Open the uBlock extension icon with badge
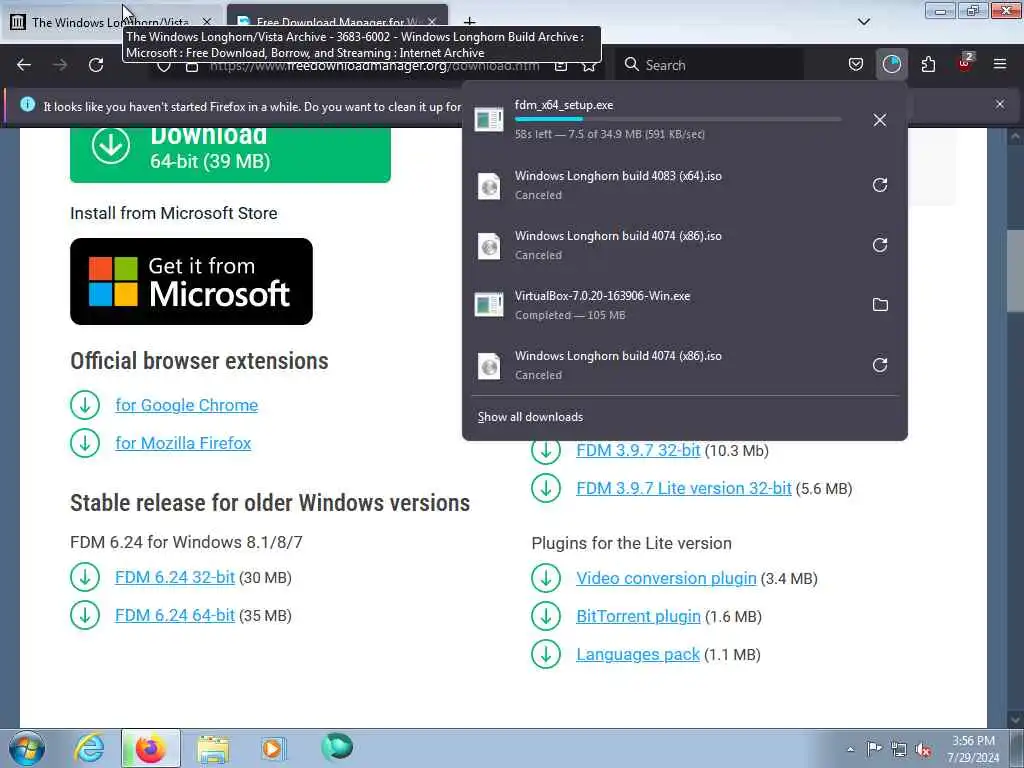Viewport: 1024px width, 768px height. (x=965, y=63)
